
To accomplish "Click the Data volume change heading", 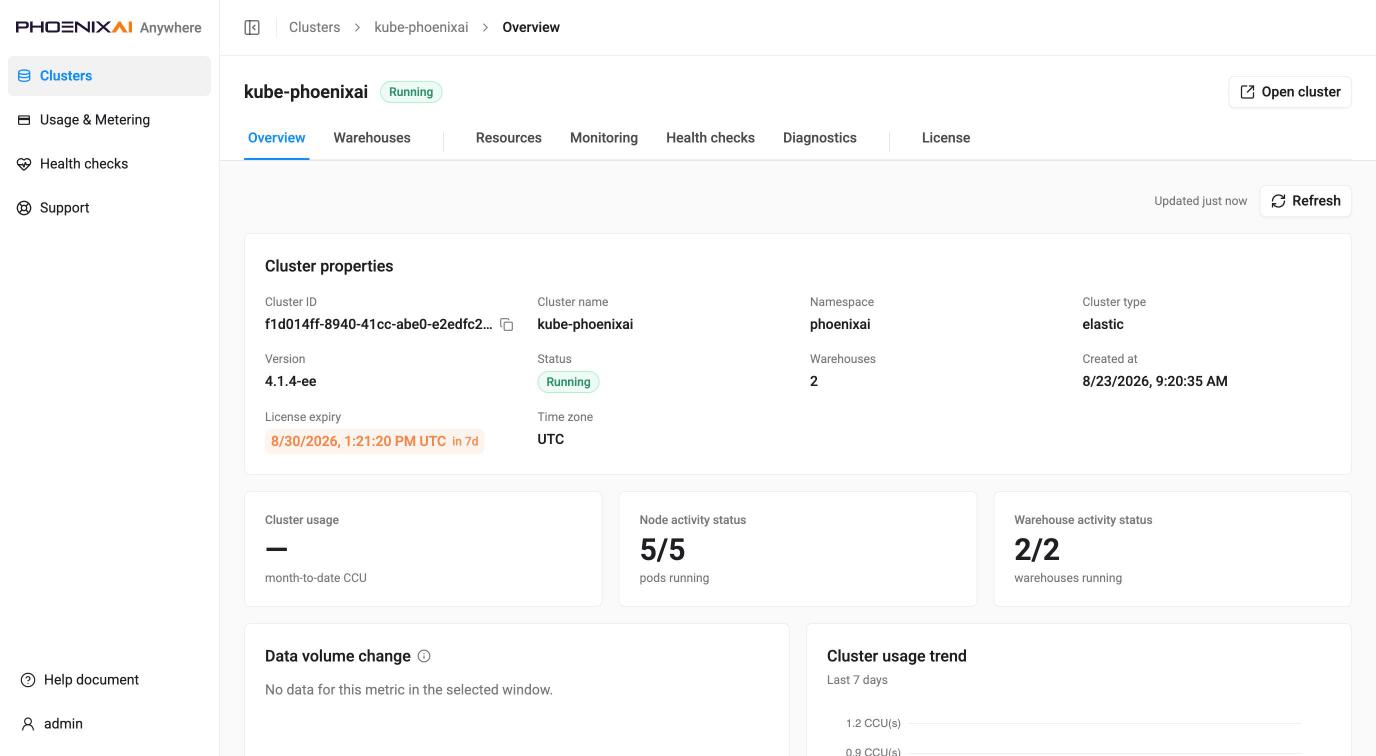I will click(x=338, y=656).
